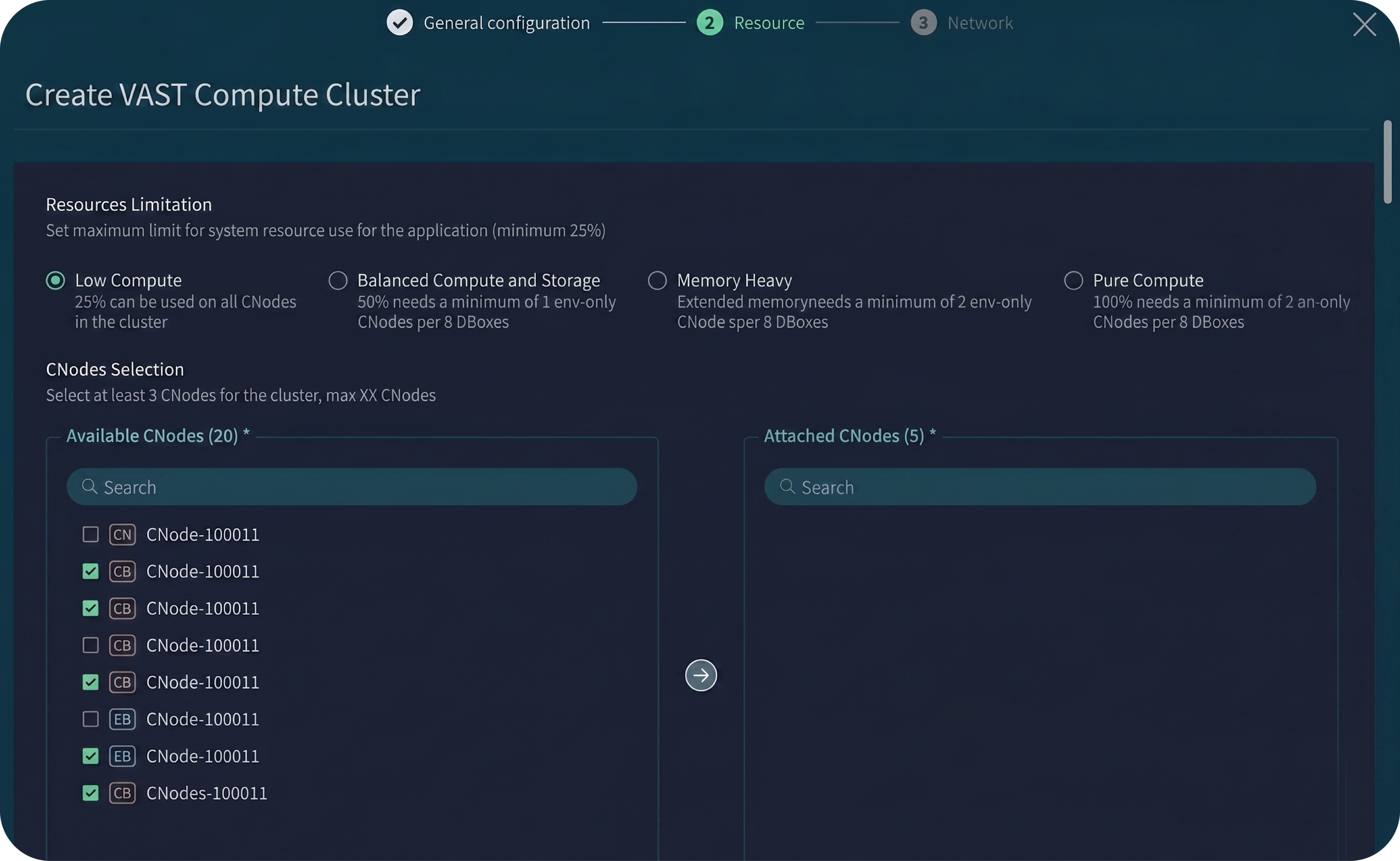Move selected CNodes with the arrow button
Image resolution: width=1400 pixels, height=861 pixels.
tap(701, 675)
